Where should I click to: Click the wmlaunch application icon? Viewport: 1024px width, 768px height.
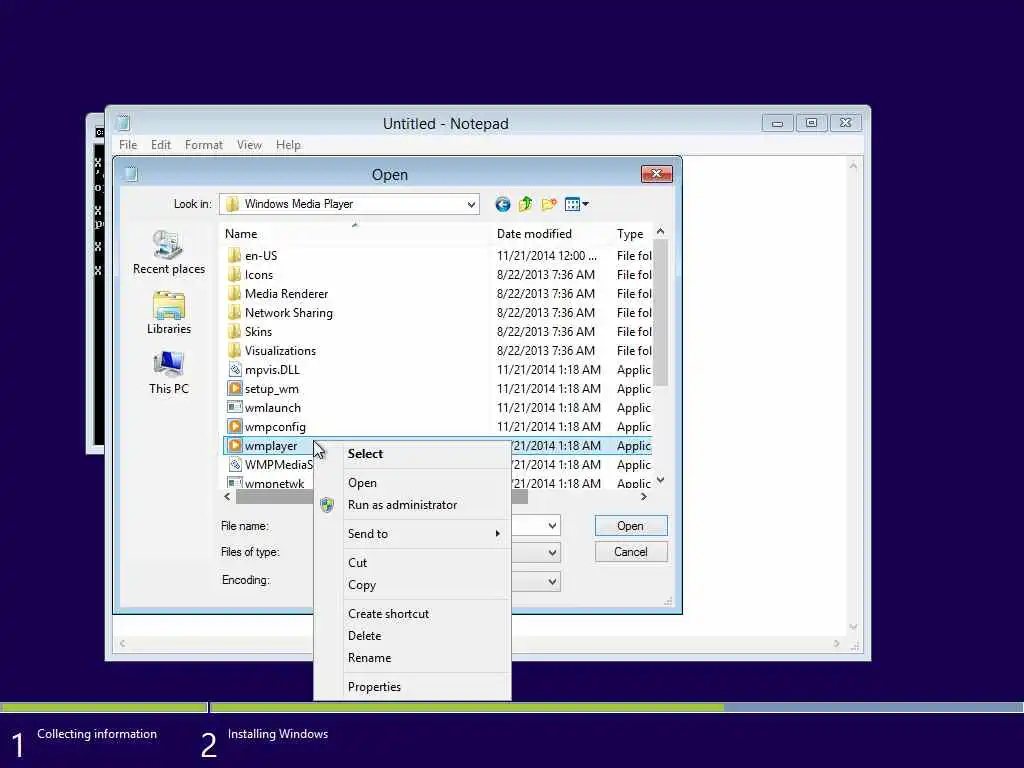(x=235, y=408)
